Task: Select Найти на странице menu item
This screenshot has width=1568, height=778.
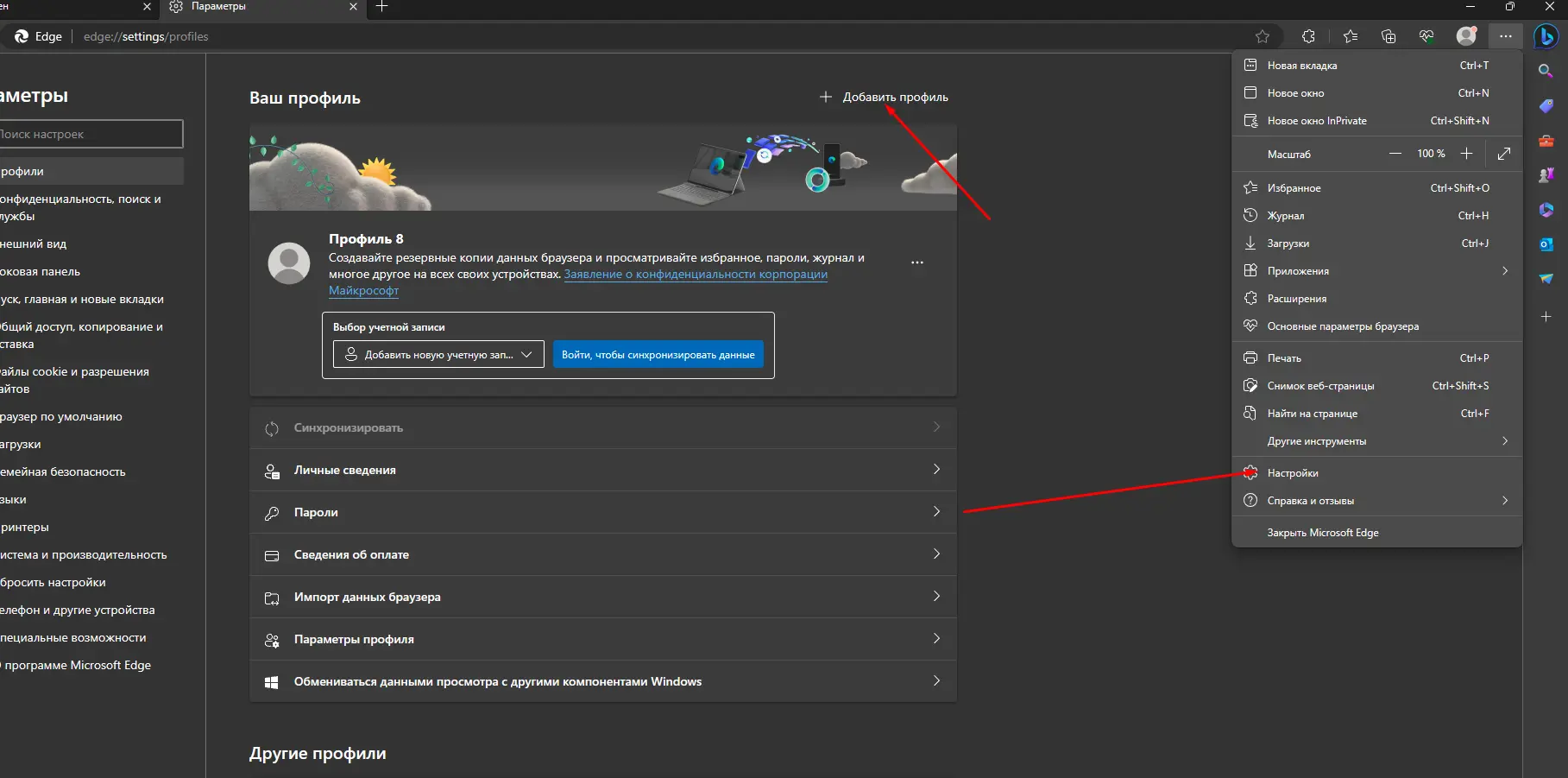Action: pos(1376,414)
